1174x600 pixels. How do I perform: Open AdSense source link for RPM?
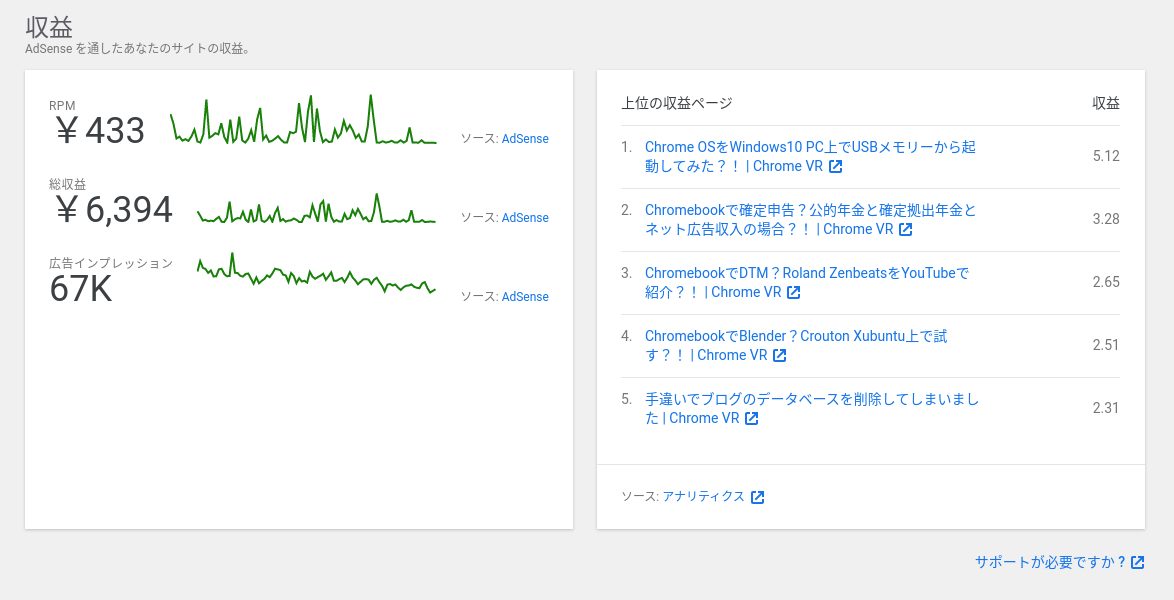525,139
